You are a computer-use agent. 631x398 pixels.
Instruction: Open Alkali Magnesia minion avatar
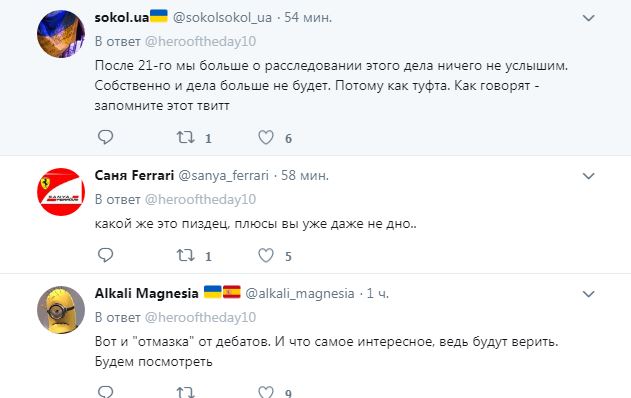(61, 310)
